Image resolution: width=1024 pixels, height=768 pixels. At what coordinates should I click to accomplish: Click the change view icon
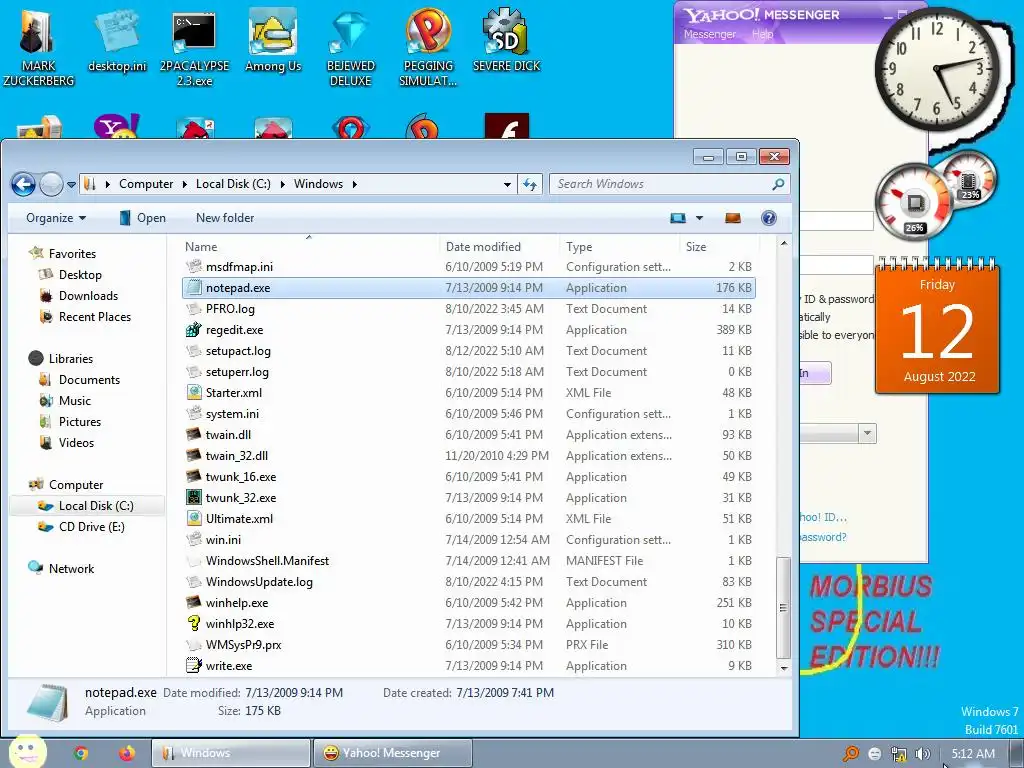(678, 218)
